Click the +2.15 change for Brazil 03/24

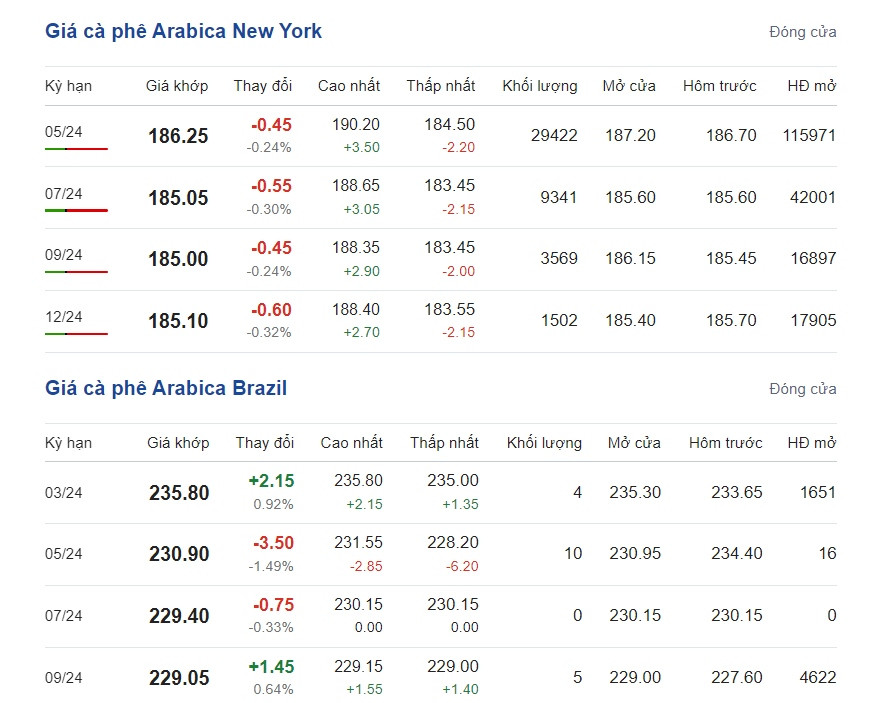(271, 481)
